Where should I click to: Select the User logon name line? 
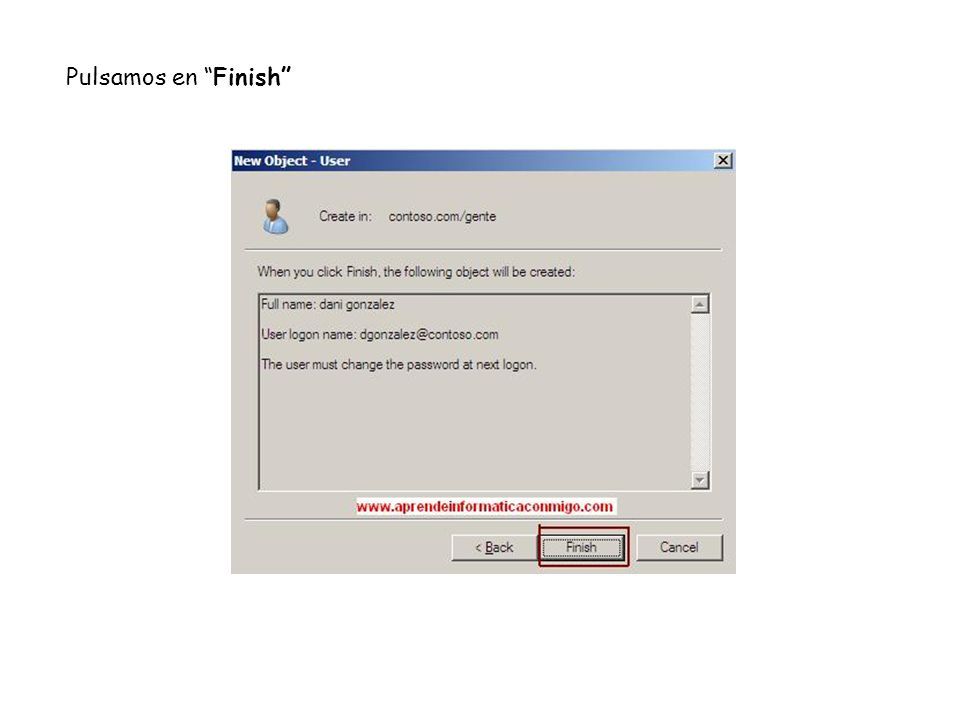[380, 334]
